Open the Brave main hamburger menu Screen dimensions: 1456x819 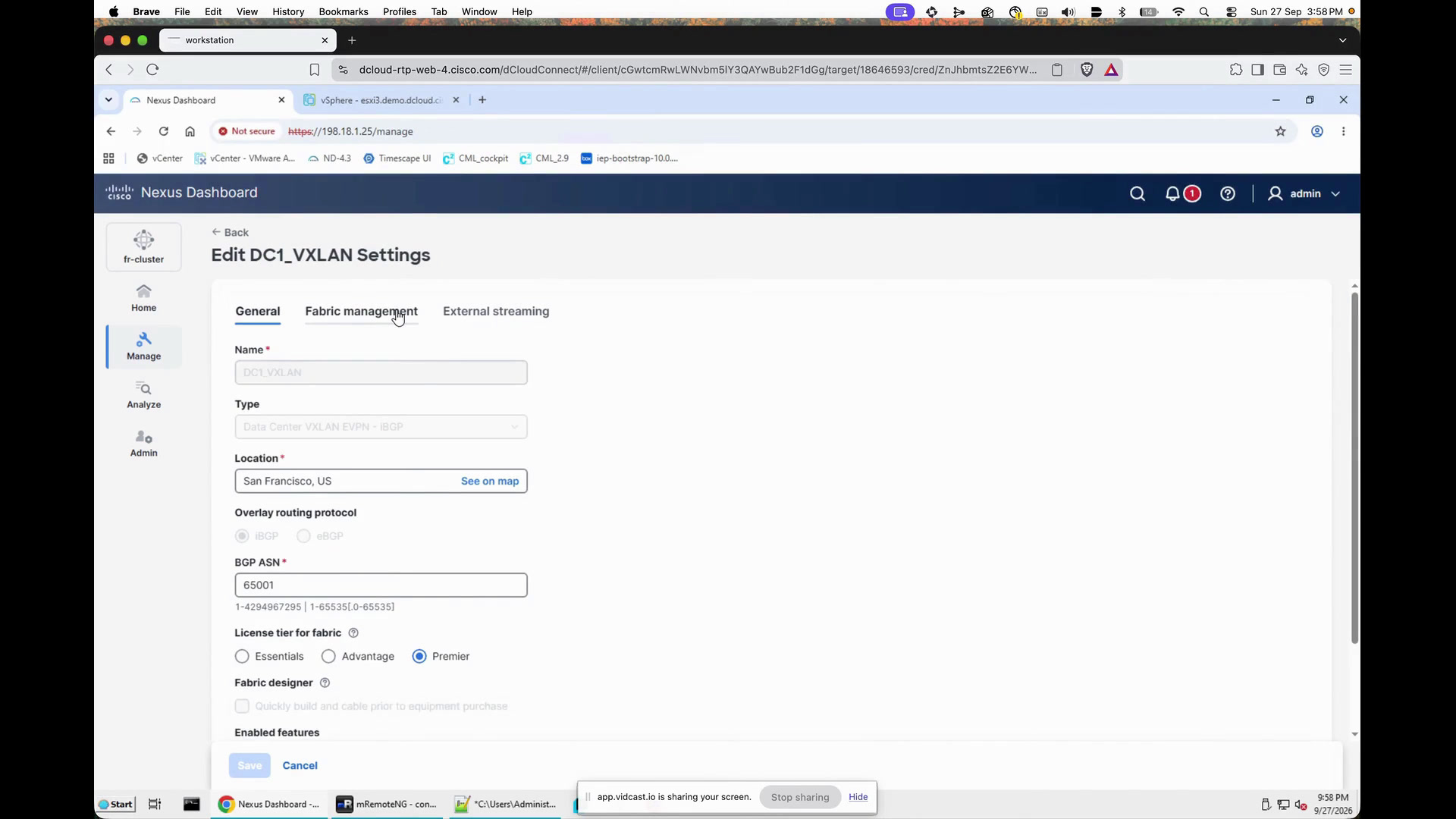point(1346,70)
